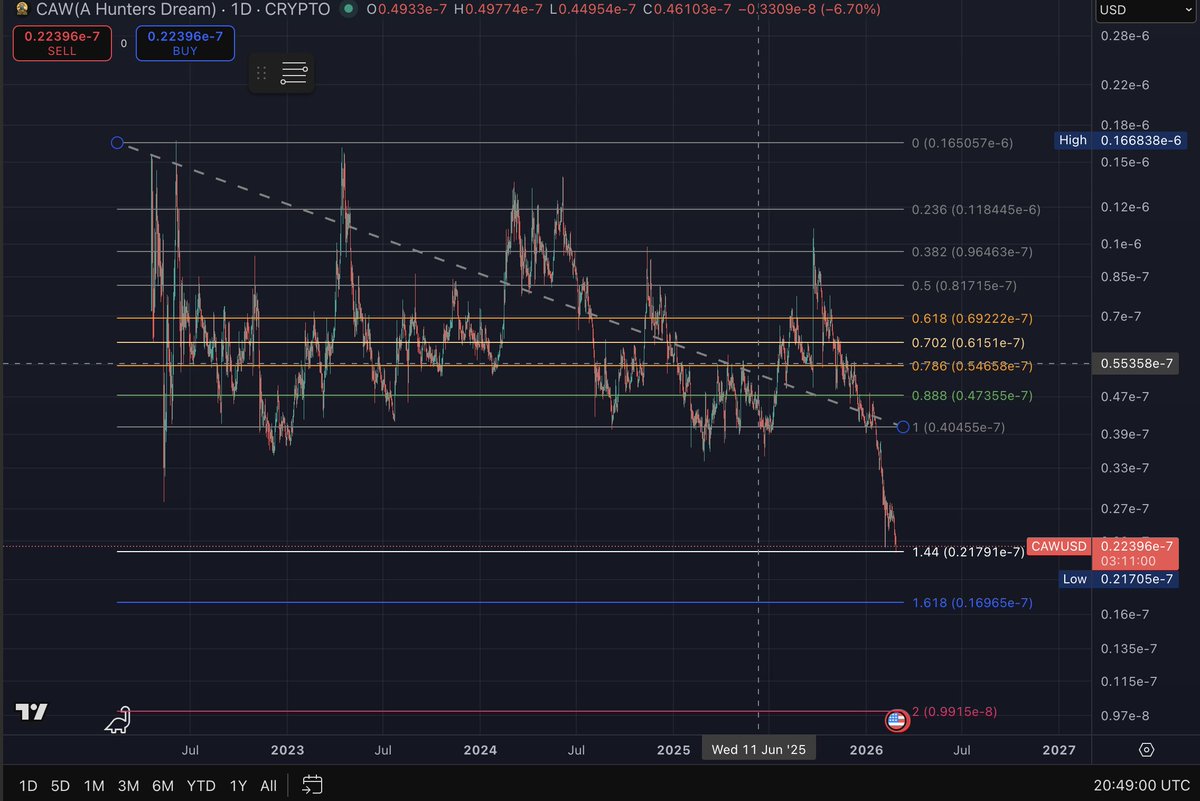Select the 1M time range
Image resolution: width=1200 pixels, height=801 pixels.
pyautogui.click(x=94, y=786)
